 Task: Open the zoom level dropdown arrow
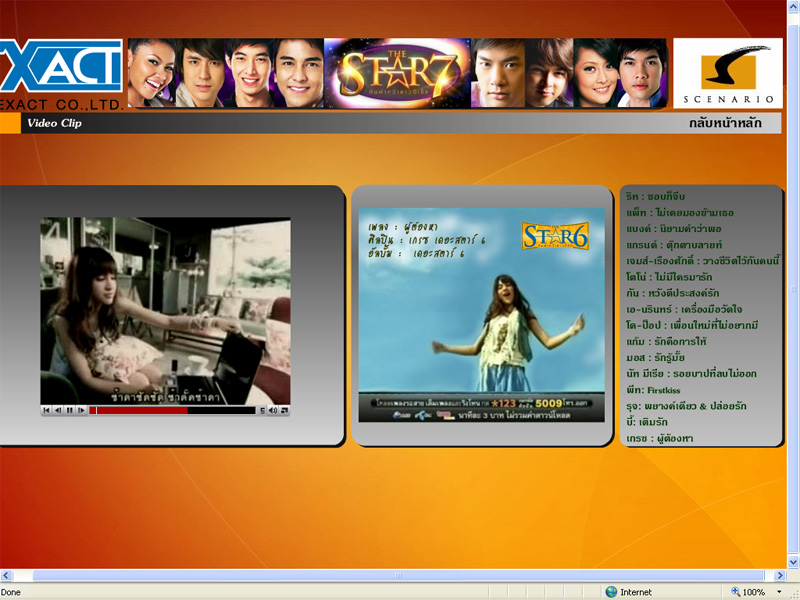779,592
